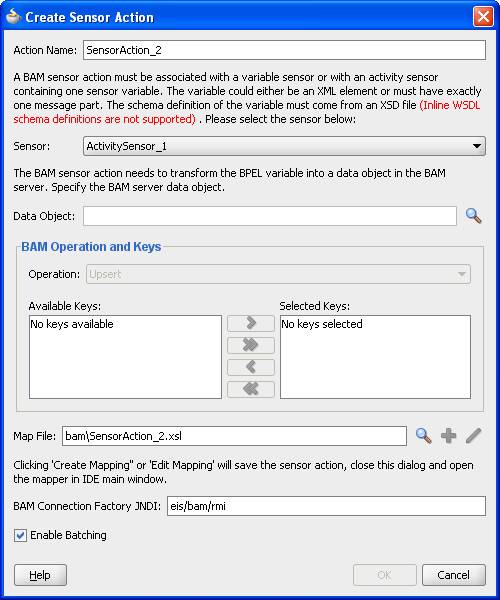Click the Edit Mapping pencil icon
Image resolution: width=500 pixels, height=600 pixels.
[473, 436]
